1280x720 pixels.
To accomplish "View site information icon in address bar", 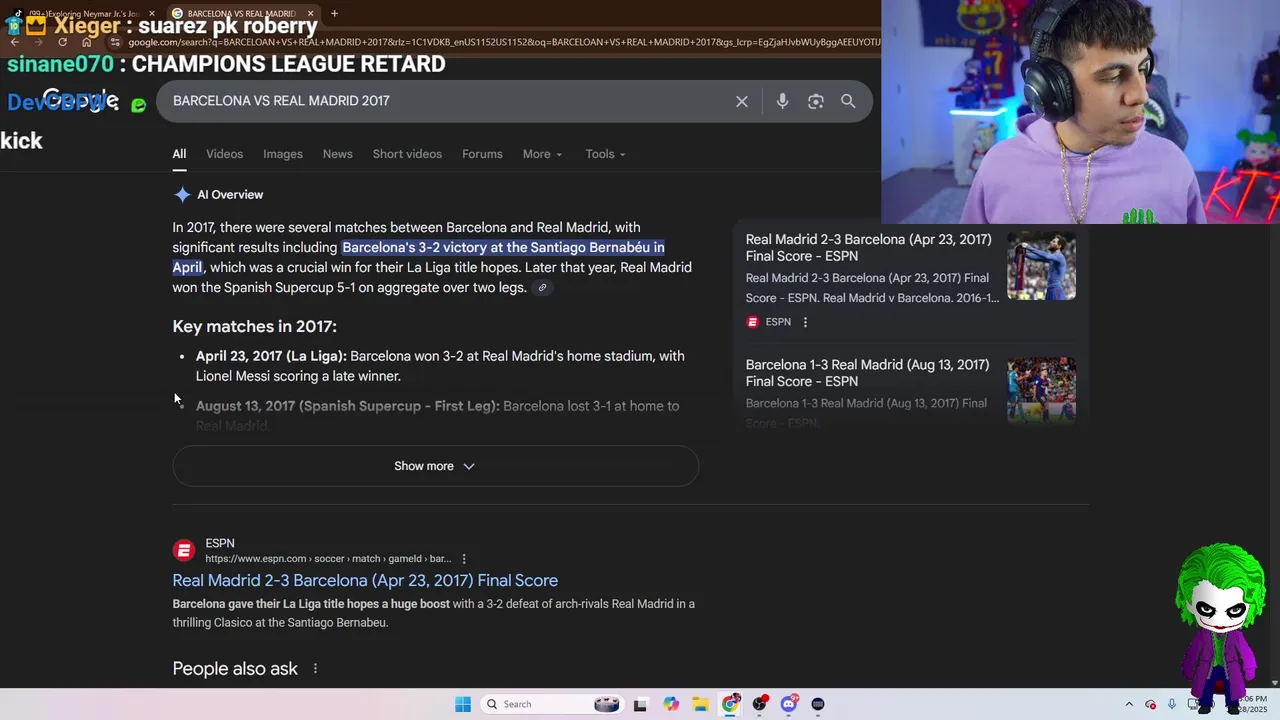I will [116, 42].
